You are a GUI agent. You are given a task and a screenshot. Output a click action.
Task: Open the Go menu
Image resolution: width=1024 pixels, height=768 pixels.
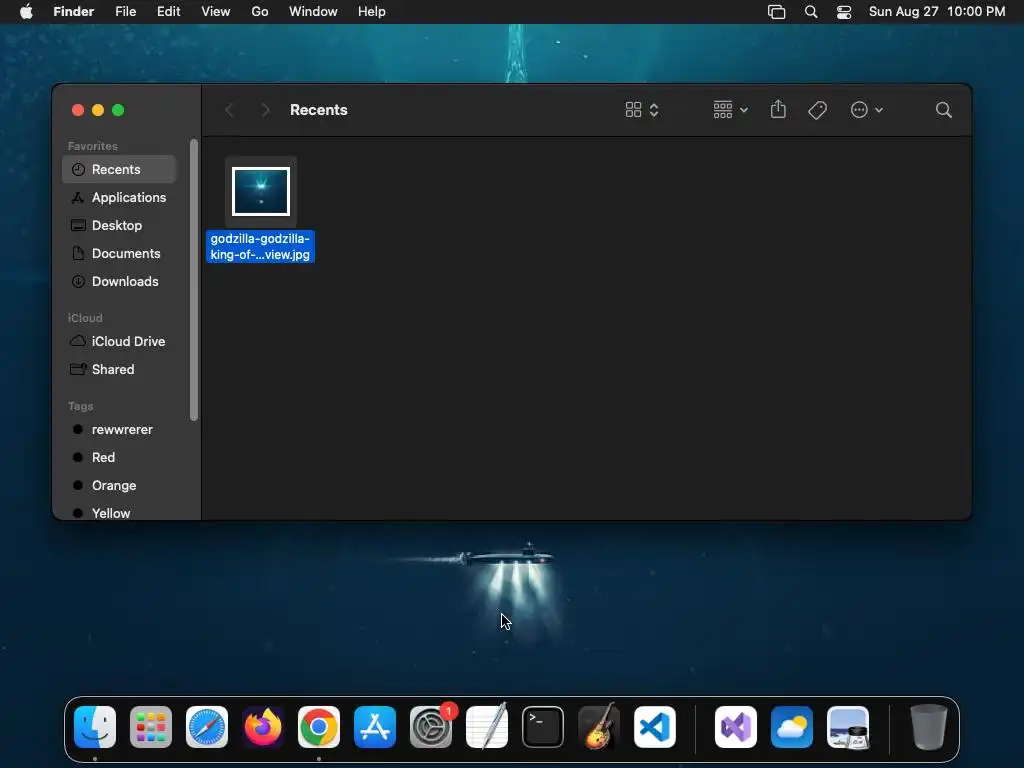[x=260, y=12]
